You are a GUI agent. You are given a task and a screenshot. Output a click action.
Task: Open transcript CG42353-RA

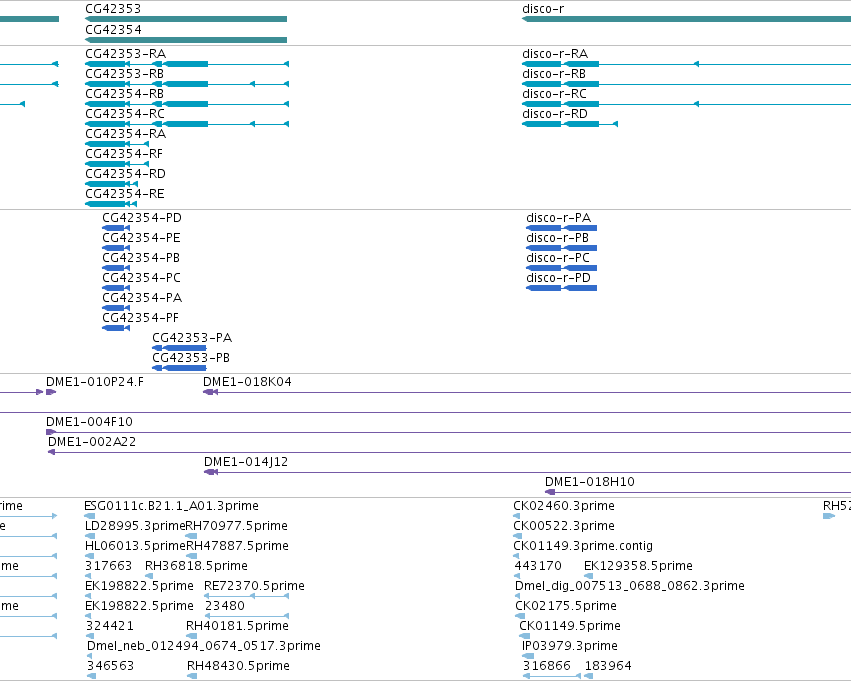coord(125,54)
